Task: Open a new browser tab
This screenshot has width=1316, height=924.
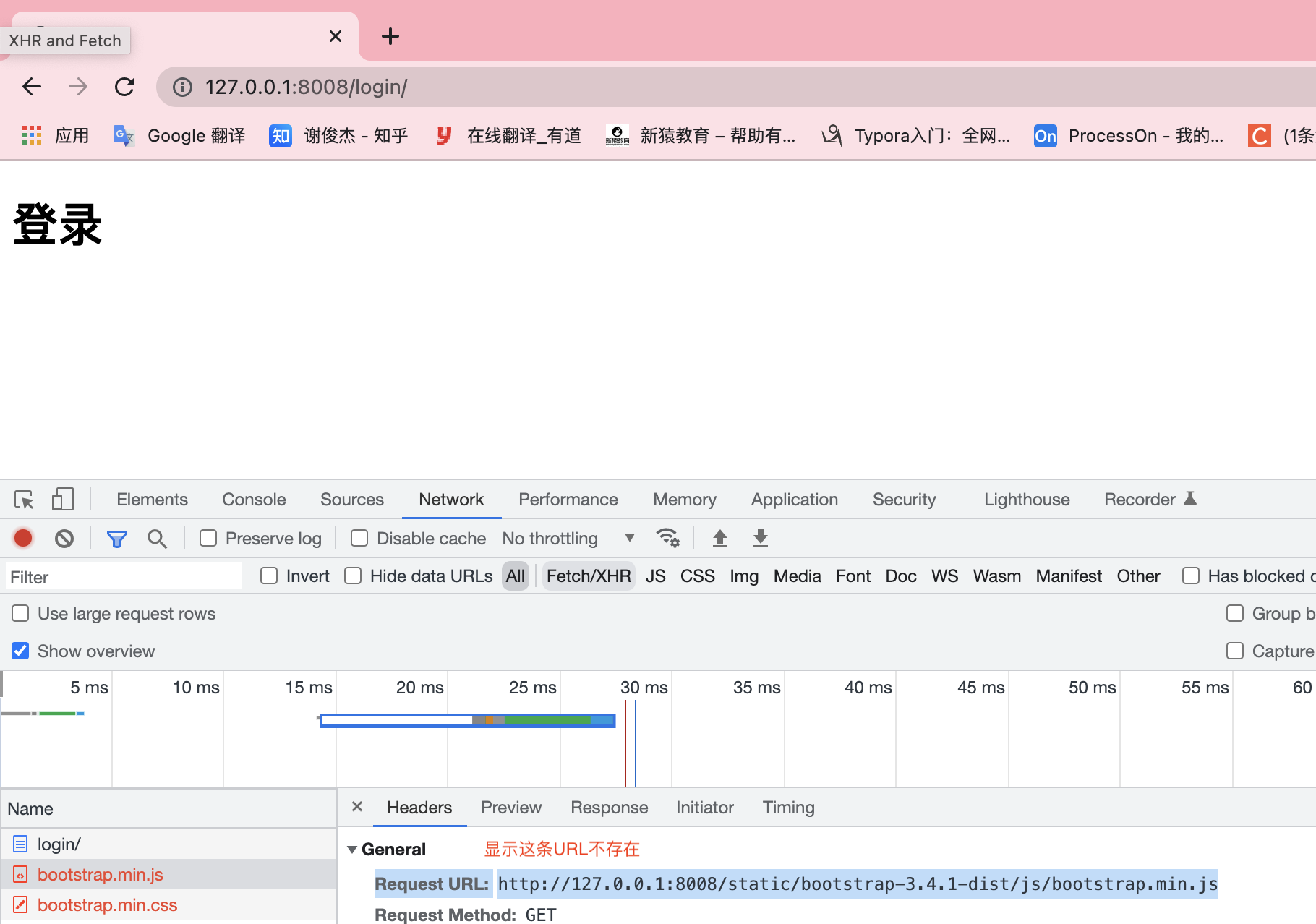Action: (x=390, y=36)
